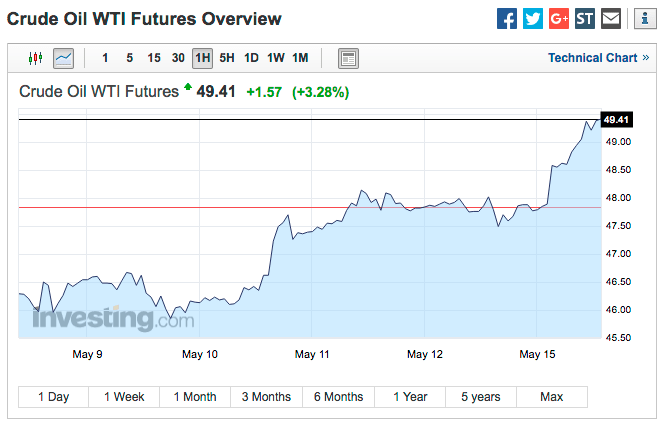Screen dimensions: 663x425
Task: Select the 3 Months range tab
Action: [x=266, y=397]
